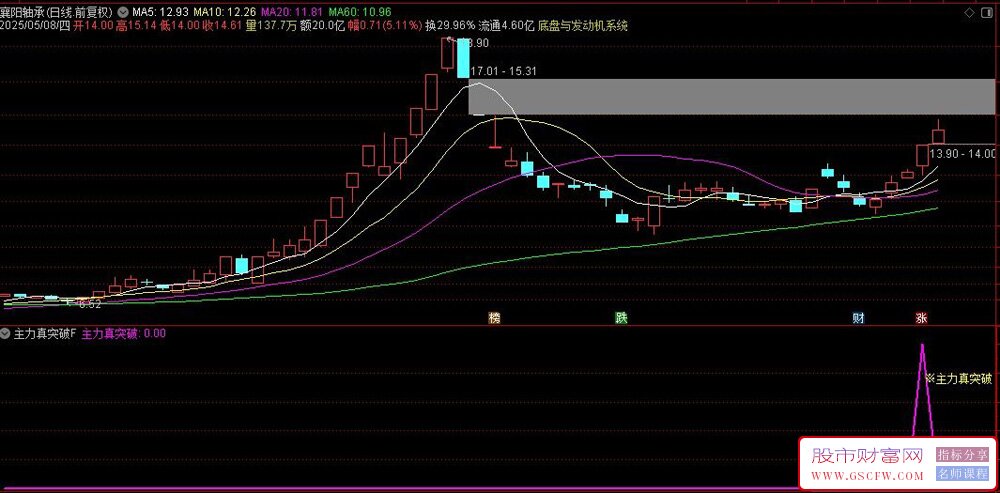Screen dimensions: 1000x493
Task: Click the 17.01 - 15.31 gap label
Action: (504, 72)
